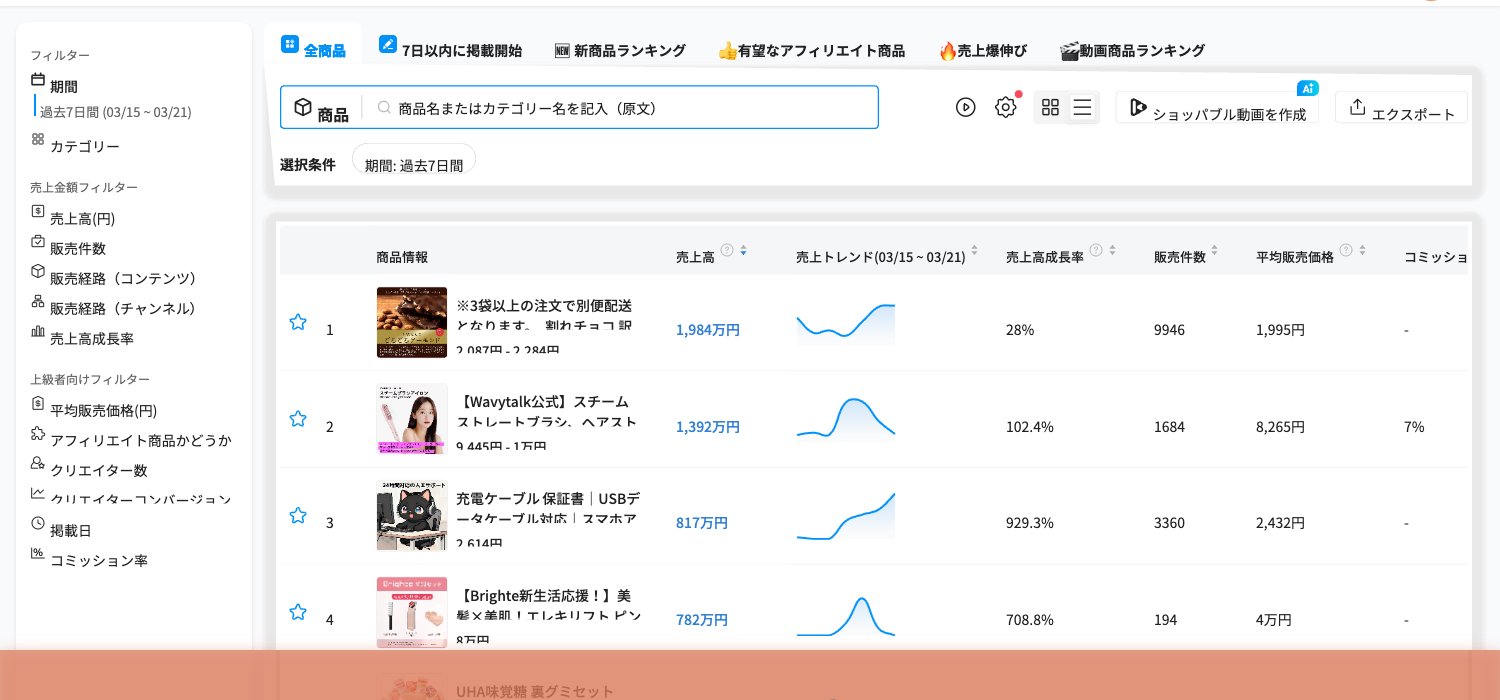This screenshot has height=700, width=1500.
Task: View the rank 3 USB cable sales trend chart
Action: (x=845, y=515)
